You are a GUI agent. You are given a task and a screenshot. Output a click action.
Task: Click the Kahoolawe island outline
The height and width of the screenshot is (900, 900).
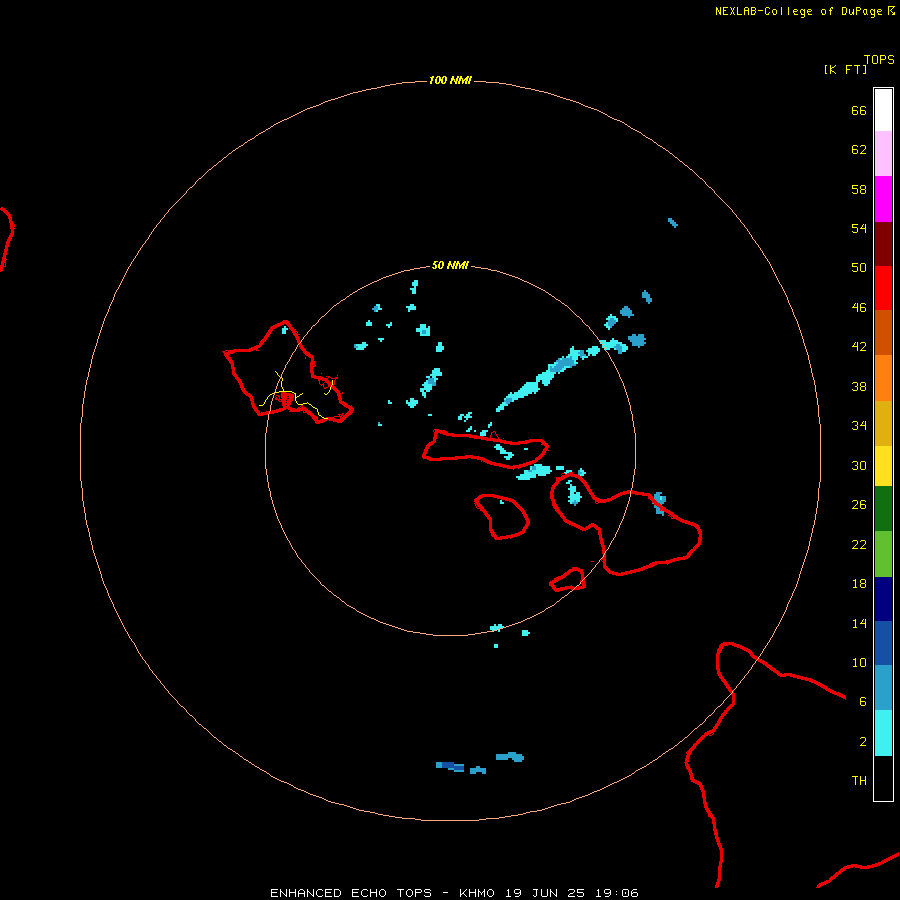[x=567, y=580]
